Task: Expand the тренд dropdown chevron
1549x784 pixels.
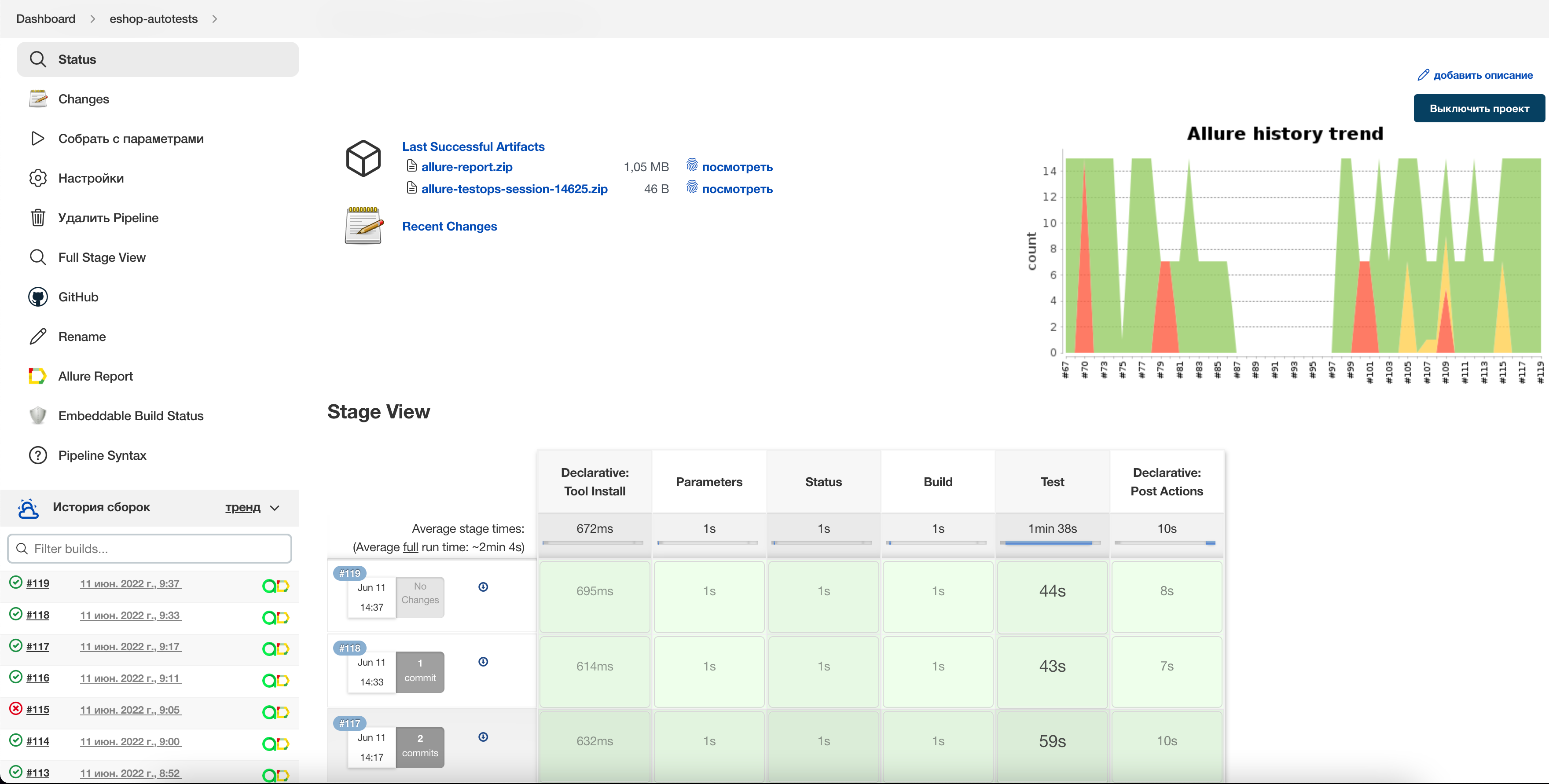Action: tap(275, 508)
